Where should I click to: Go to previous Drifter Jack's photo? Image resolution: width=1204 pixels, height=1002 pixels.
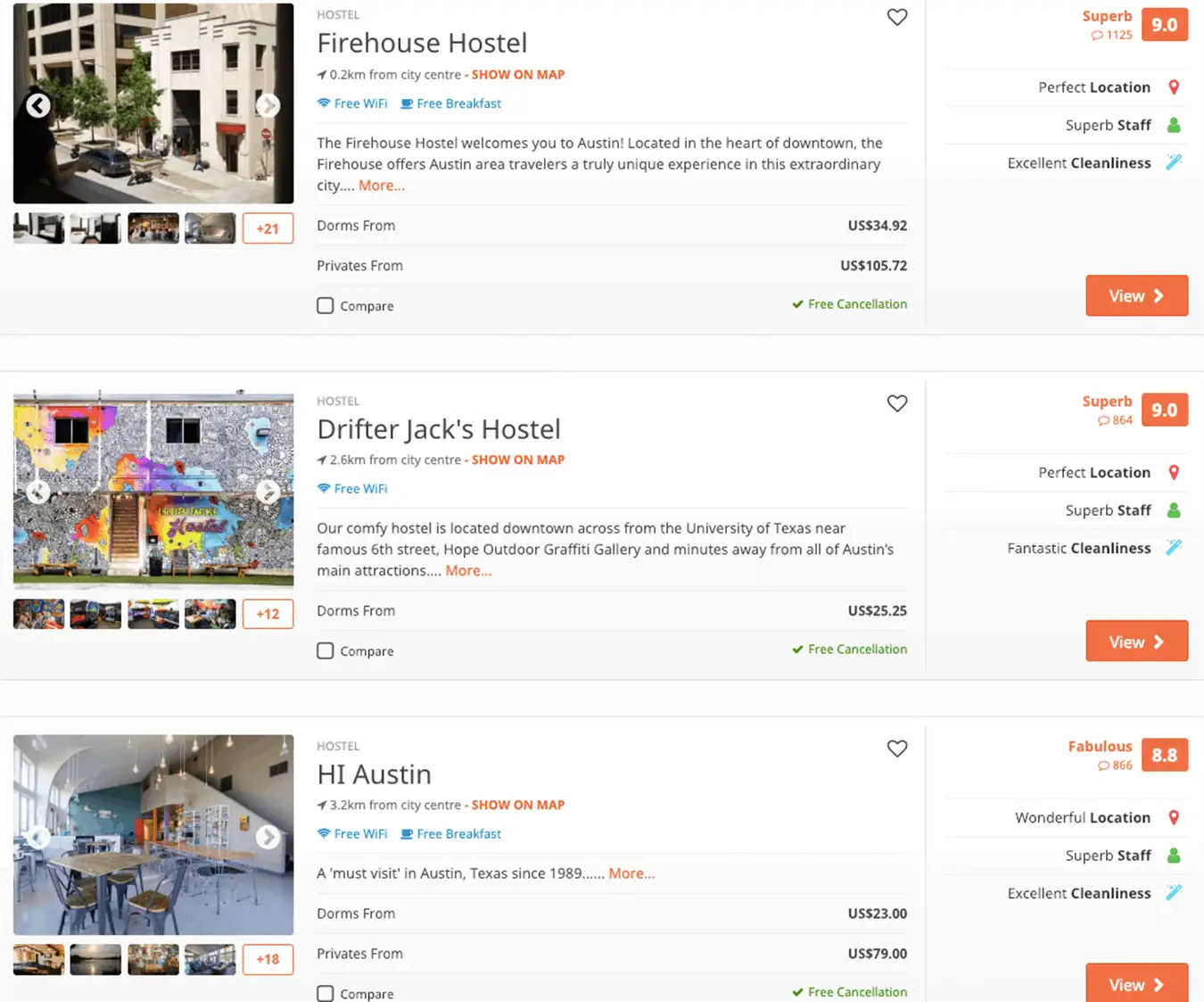pos(37,492)
